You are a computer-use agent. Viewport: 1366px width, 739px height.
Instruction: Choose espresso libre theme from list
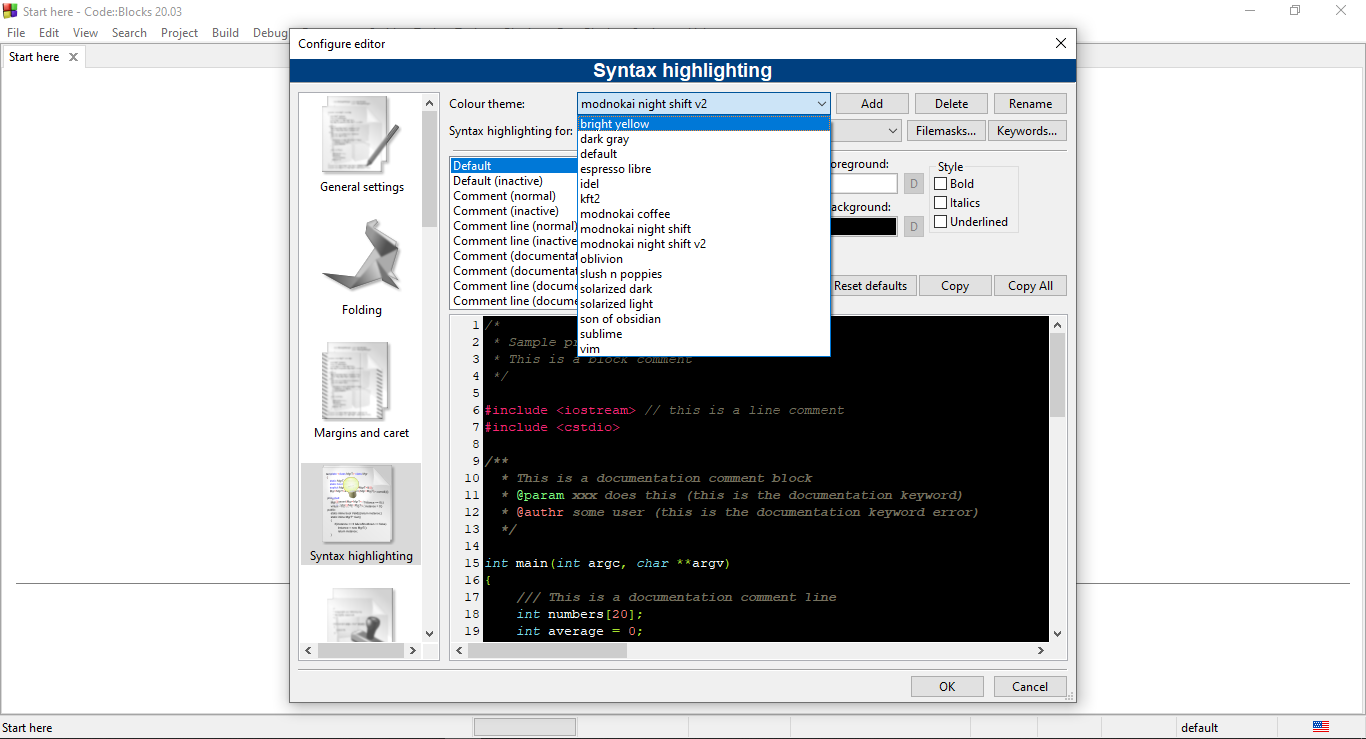(704, 169)
